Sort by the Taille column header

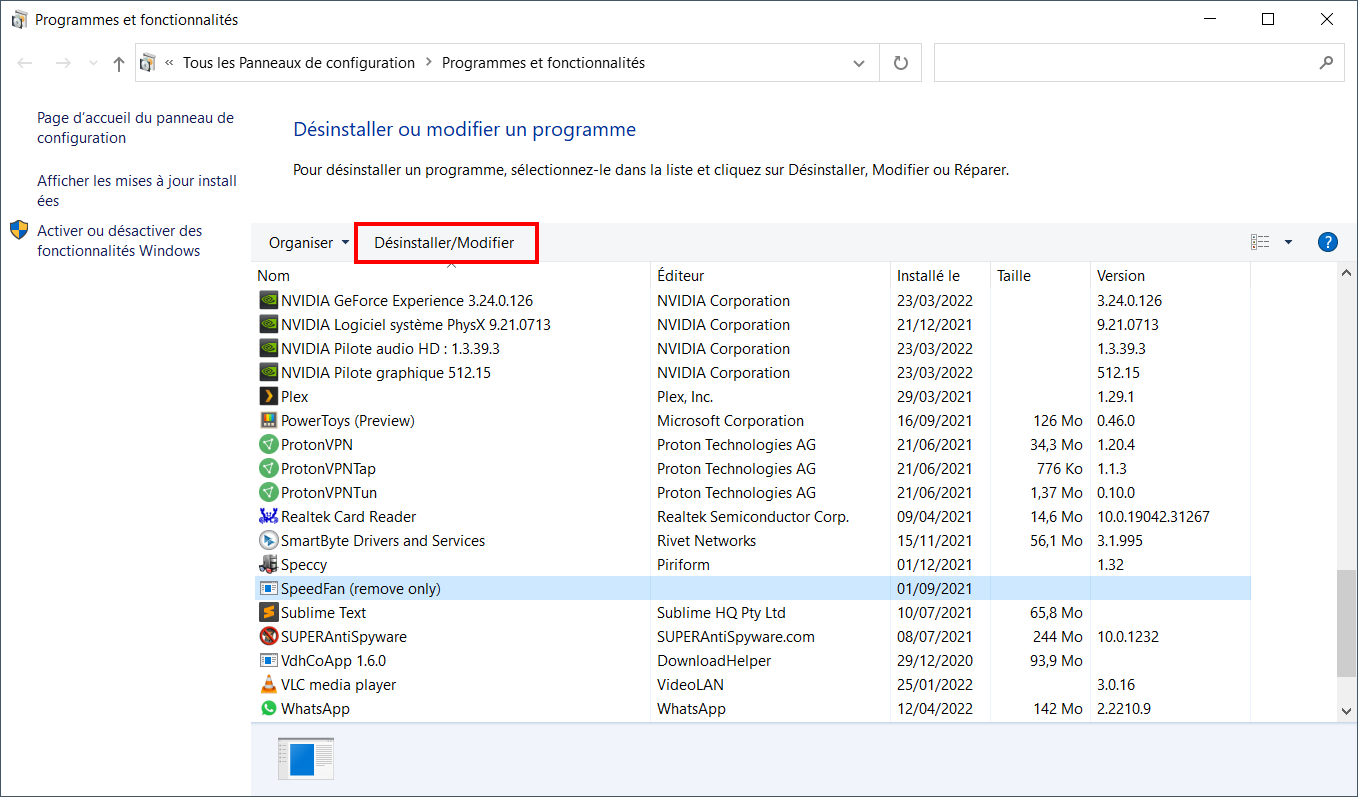(1040, 276)
